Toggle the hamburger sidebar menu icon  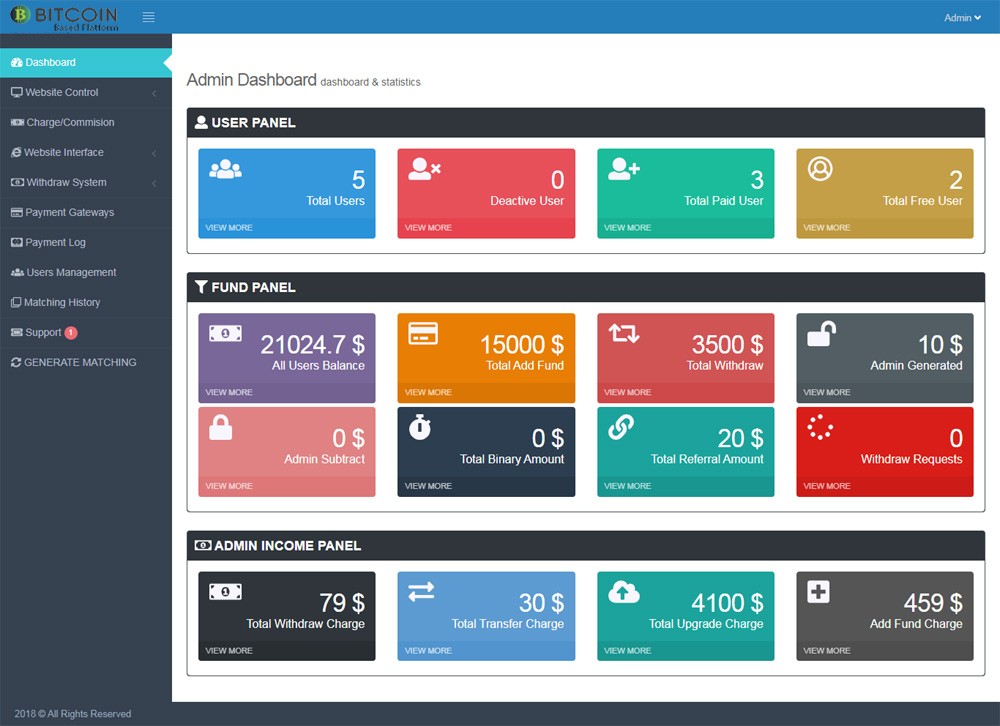[149, 17]
